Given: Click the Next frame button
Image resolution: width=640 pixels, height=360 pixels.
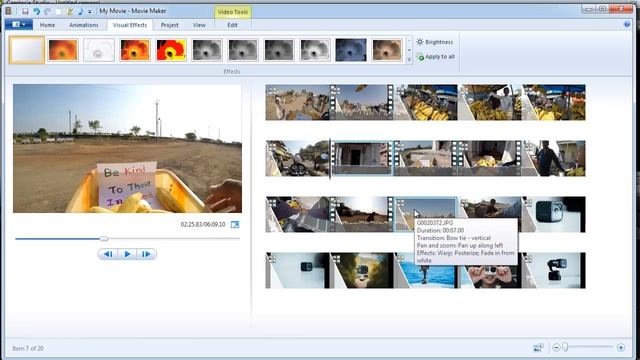Looking at the screenshot, I should 146,254.
